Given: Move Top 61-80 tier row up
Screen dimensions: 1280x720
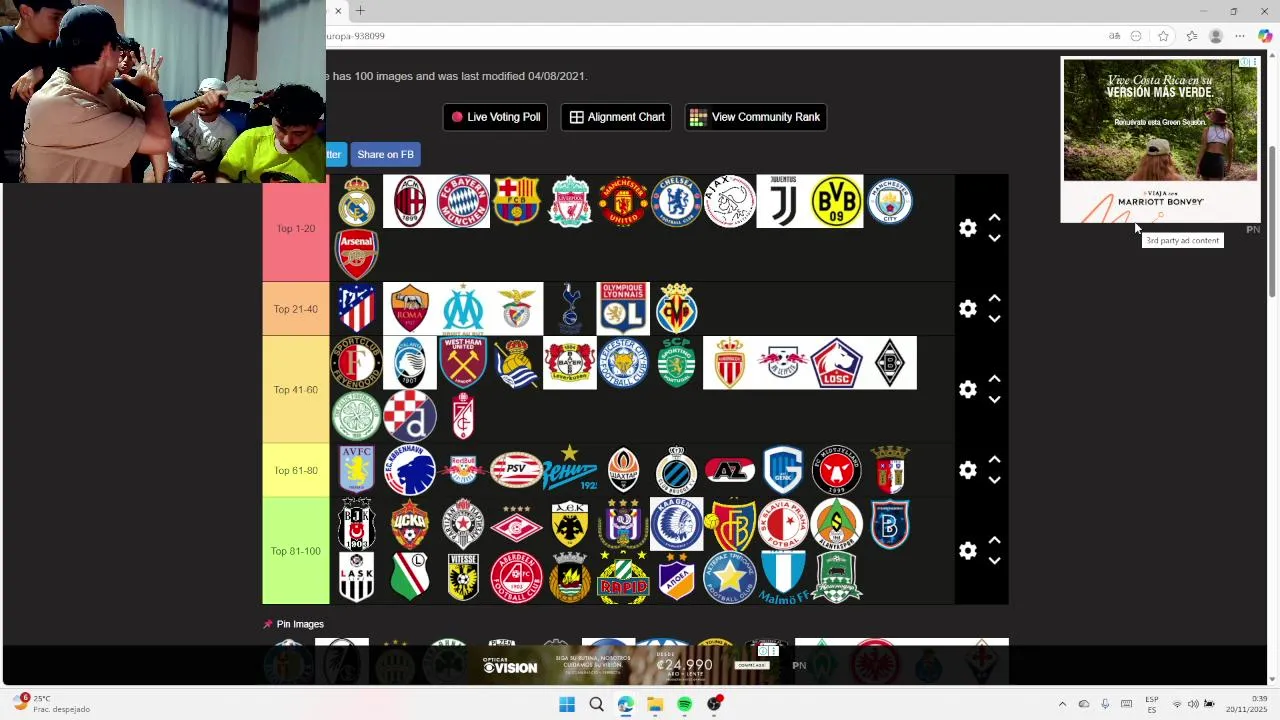Looking at the screenshot, I should click(994, 460).
